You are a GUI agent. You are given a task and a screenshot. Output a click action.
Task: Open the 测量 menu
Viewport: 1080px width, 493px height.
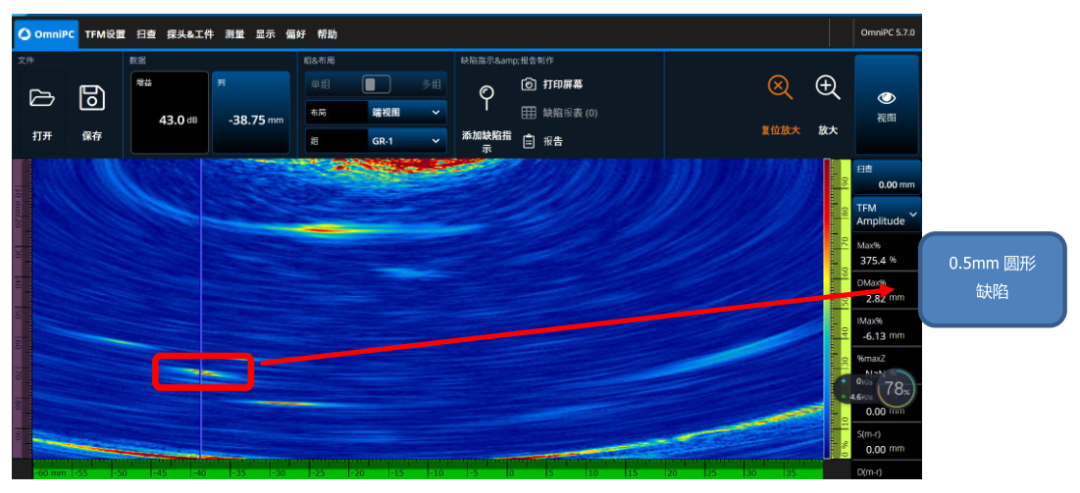[x=234, y=34]
